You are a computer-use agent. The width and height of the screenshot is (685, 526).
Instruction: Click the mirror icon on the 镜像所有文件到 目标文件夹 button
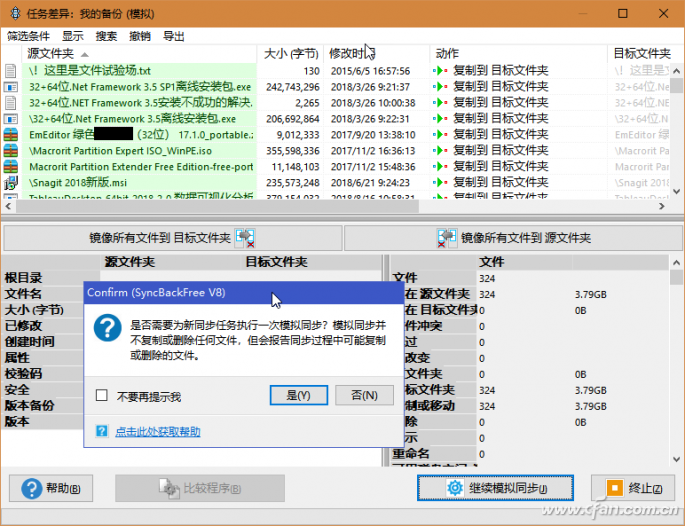[x=245, y=238]
